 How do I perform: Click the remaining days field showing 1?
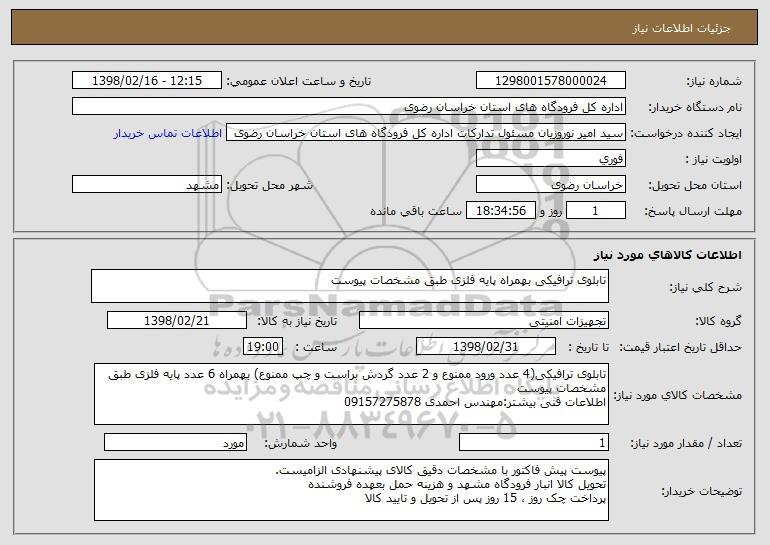(596, 211)
